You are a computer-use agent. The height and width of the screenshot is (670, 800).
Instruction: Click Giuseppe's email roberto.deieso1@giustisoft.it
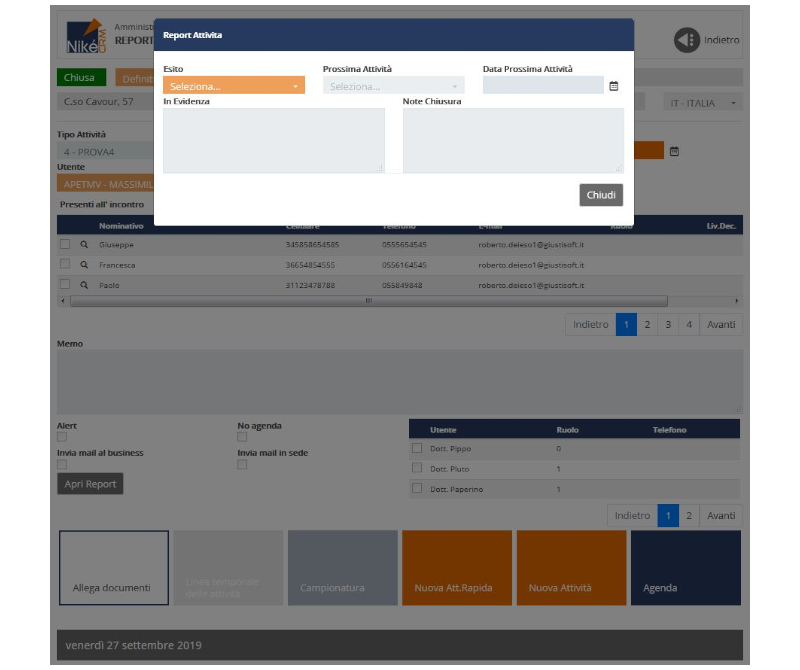(x=531, y=245)
